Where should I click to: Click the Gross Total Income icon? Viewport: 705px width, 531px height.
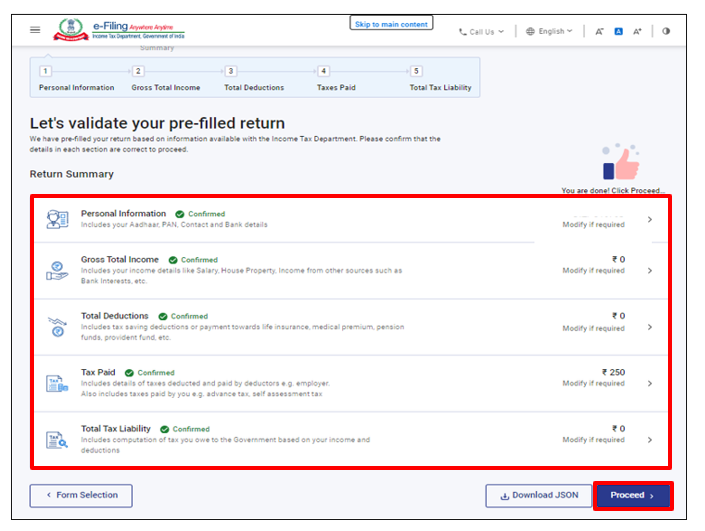coord(58,270)
